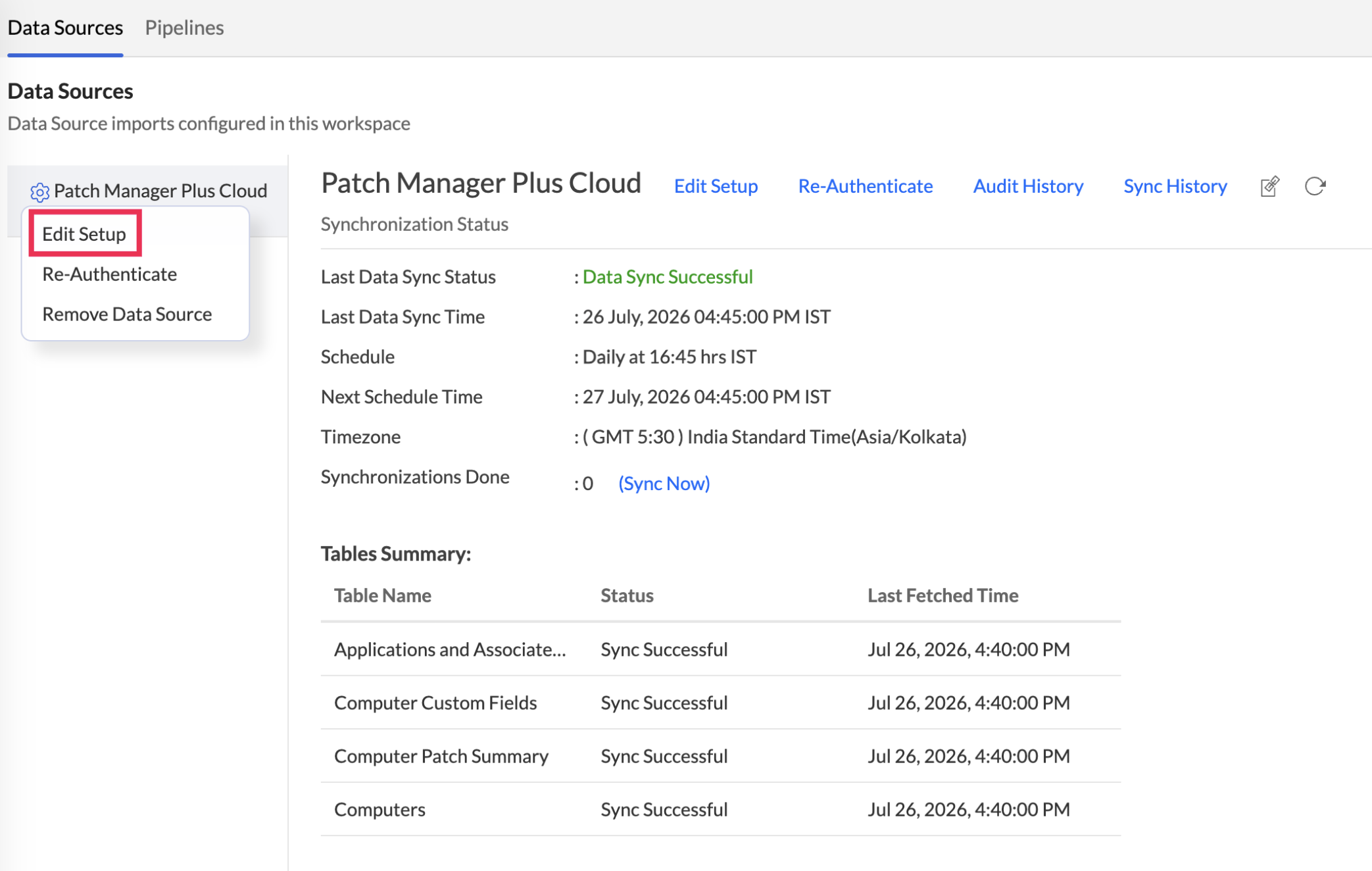Click the Daily at 16:45 hrs IST schedule value

click(x=670, y=357)
